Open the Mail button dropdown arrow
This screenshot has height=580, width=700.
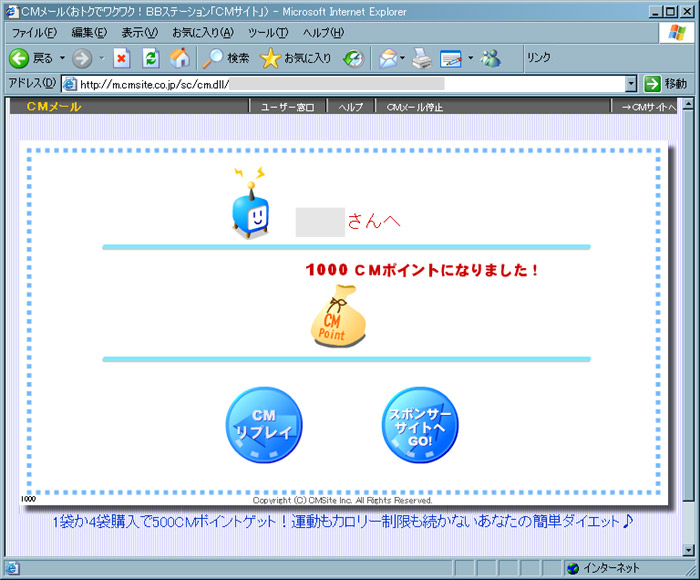tap(403, 58)
